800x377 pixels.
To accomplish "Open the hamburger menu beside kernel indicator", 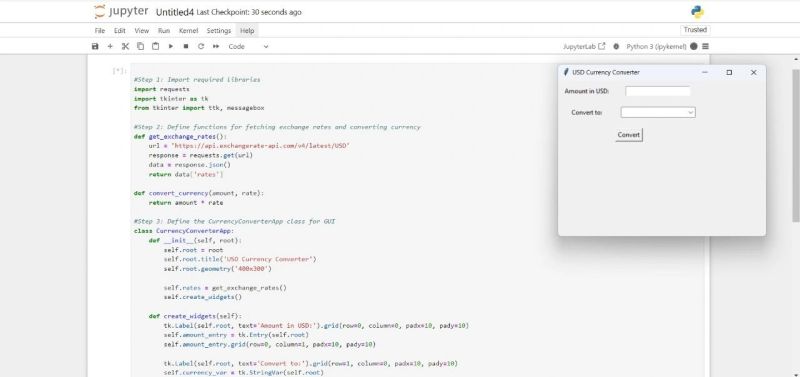I will point(705,46).
